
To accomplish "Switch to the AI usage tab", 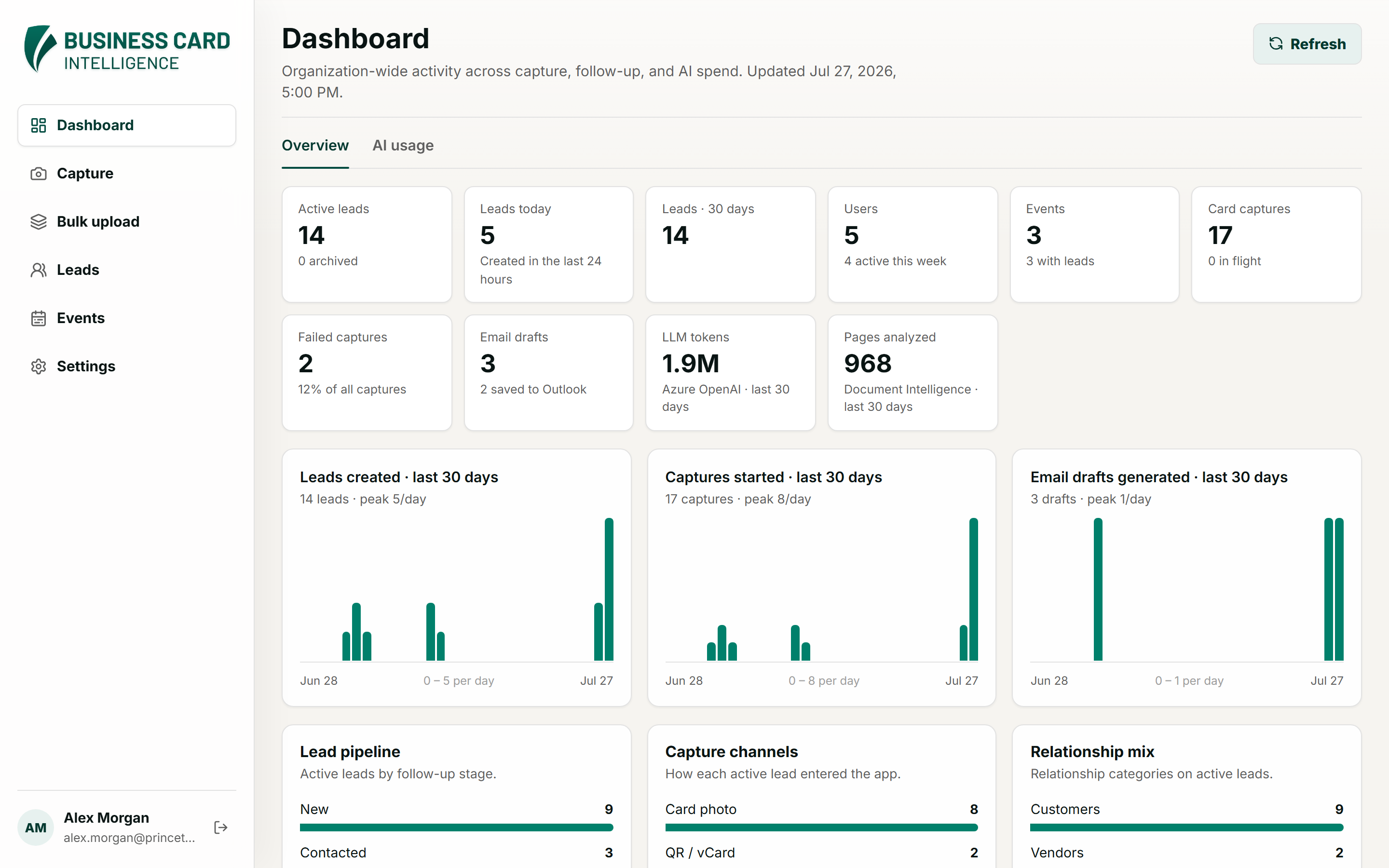I will tap(403, 145).
